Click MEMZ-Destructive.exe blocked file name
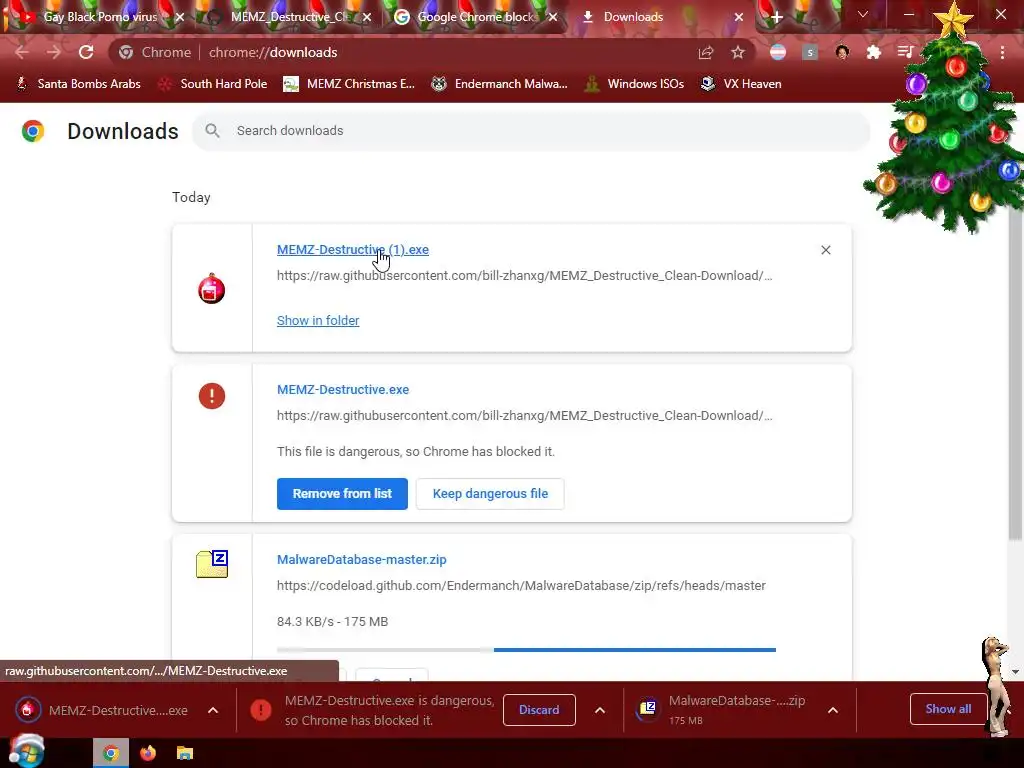This screenshot has width=1024, height=768. (x=343, y=389)
